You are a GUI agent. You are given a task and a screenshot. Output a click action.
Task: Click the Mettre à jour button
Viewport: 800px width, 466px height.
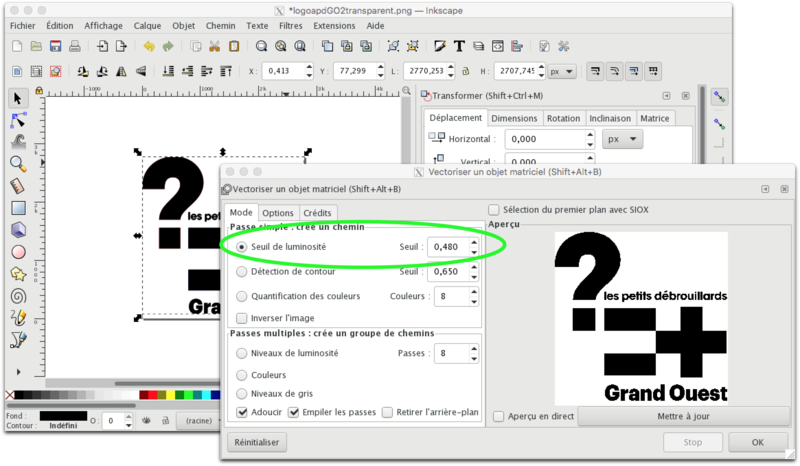pyautogui.click(x=683, y=416)
